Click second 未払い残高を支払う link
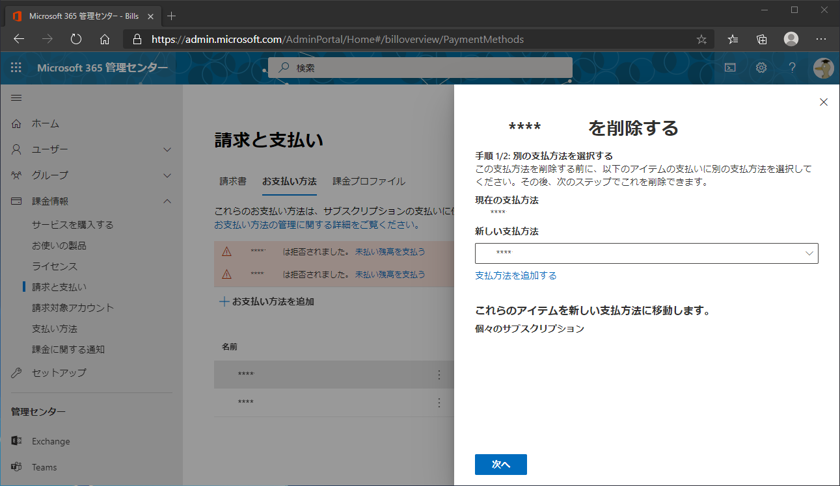 pos(390,274)
